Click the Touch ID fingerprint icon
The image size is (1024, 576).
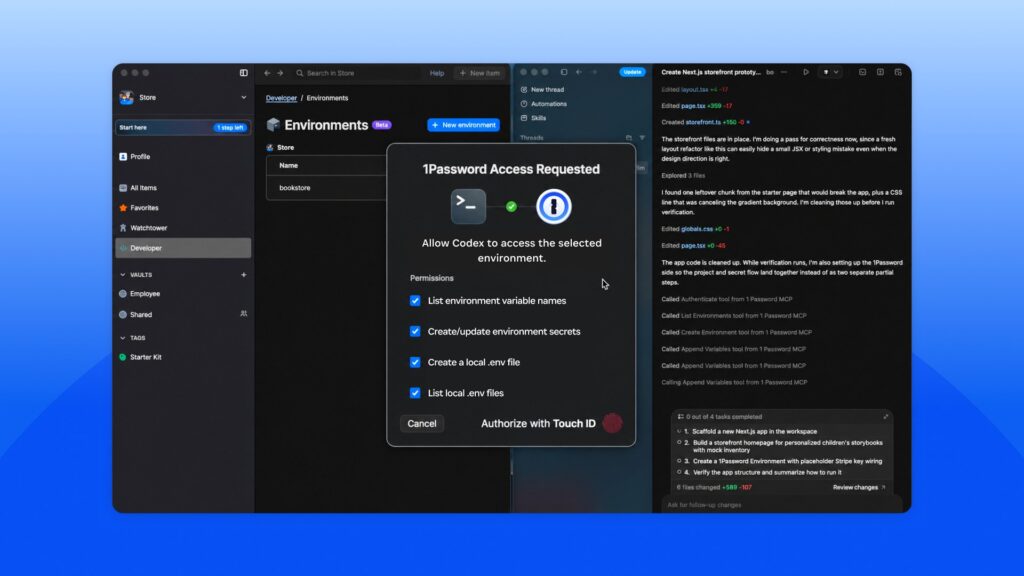612,423
